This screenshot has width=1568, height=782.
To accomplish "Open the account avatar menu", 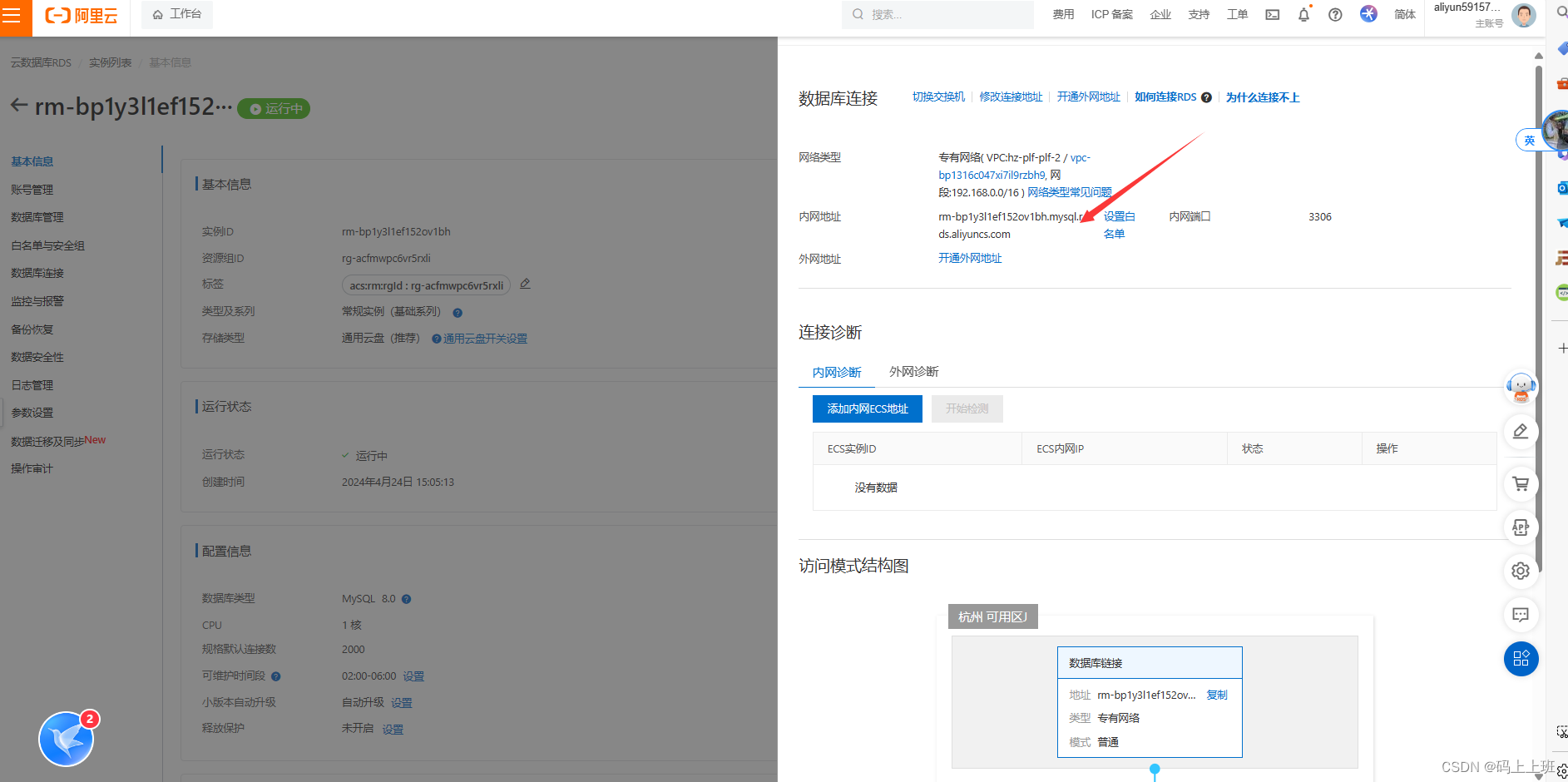I will (x=1523, y=15).
